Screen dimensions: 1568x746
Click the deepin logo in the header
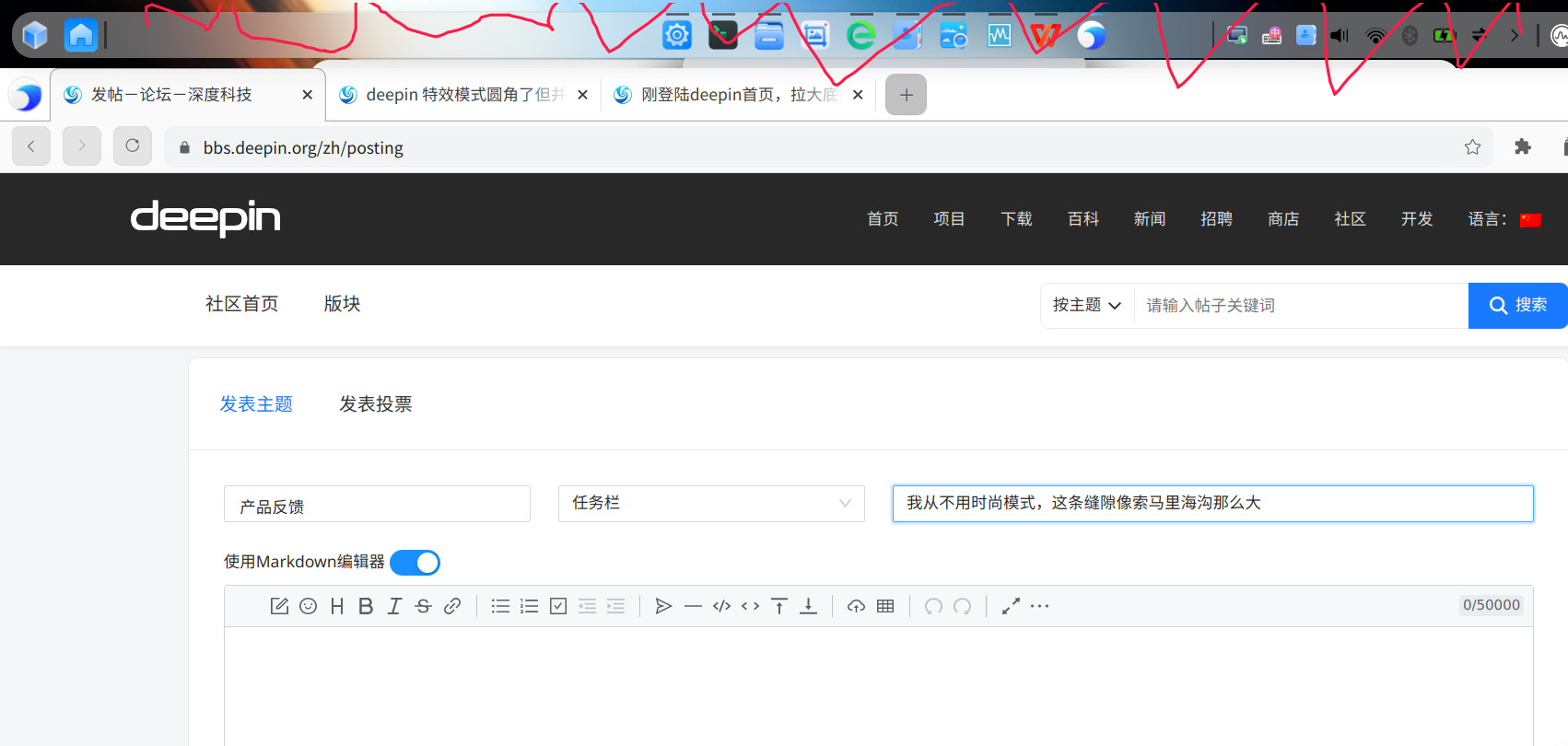[205, 218]
